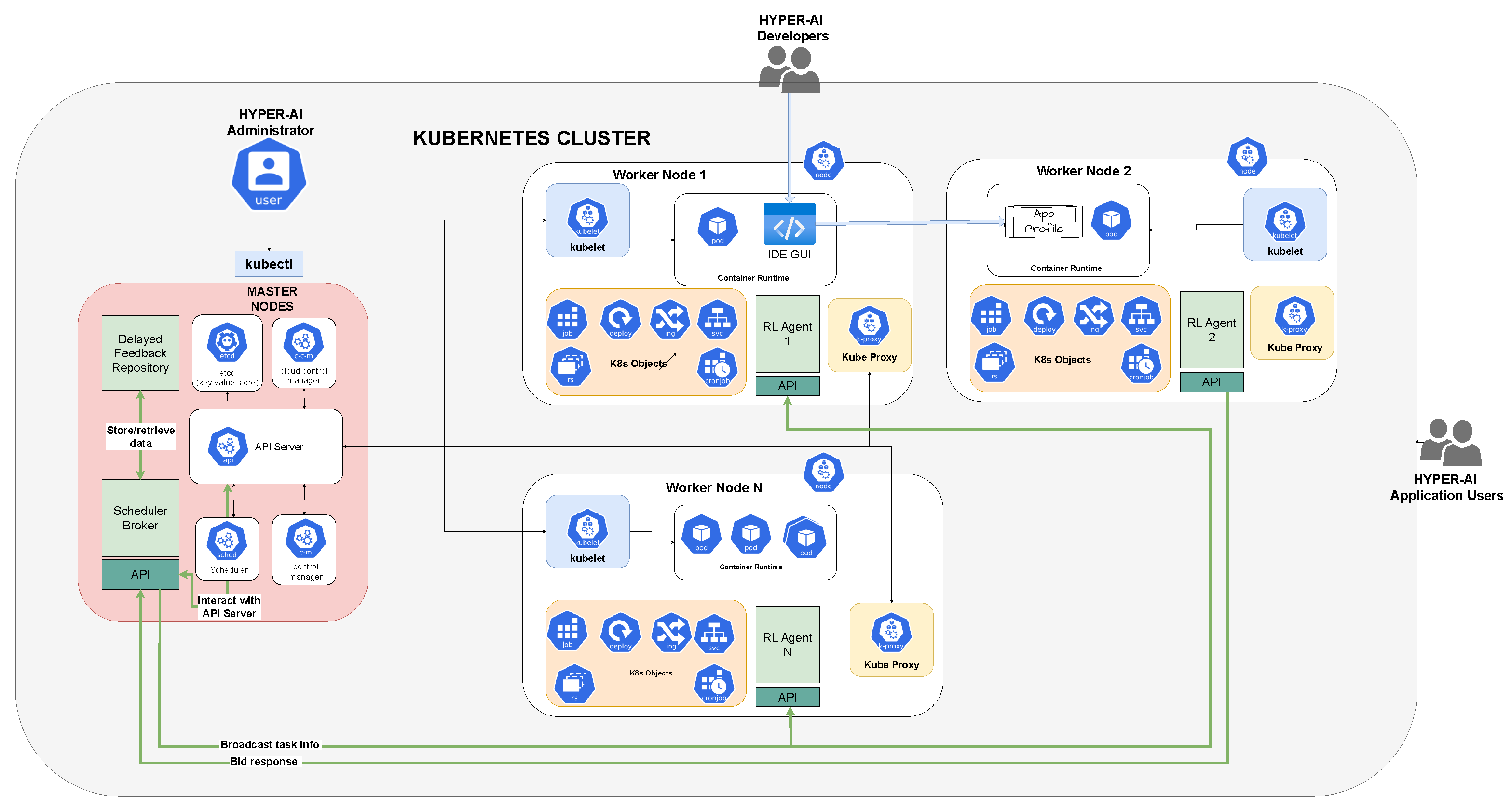The height and width of the screenshot is (810, 1512).
Task: Click Container Runtime text in Worker Node 2
Action: point(1066,268)
